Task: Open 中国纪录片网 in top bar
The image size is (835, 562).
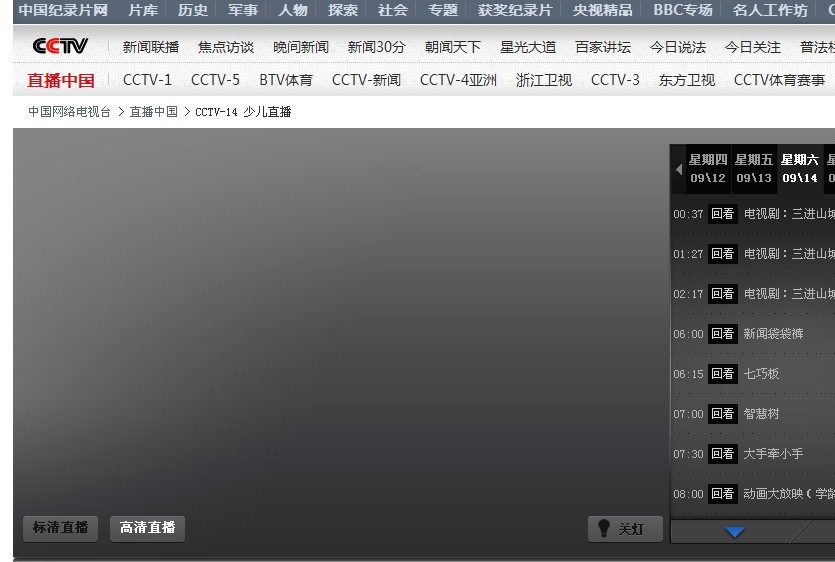Action: 63,10
